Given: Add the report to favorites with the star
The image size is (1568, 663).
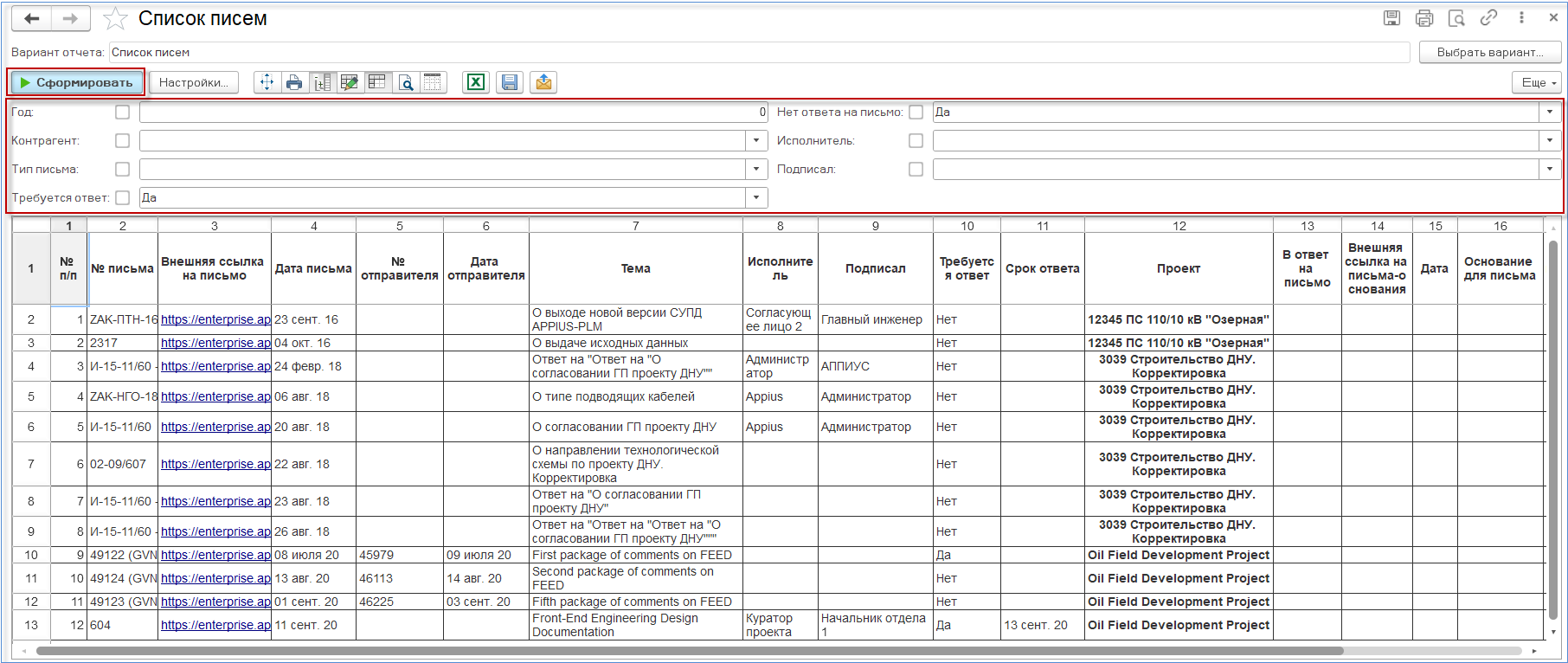Looking at the screenshot, I should tap(115, 18).
